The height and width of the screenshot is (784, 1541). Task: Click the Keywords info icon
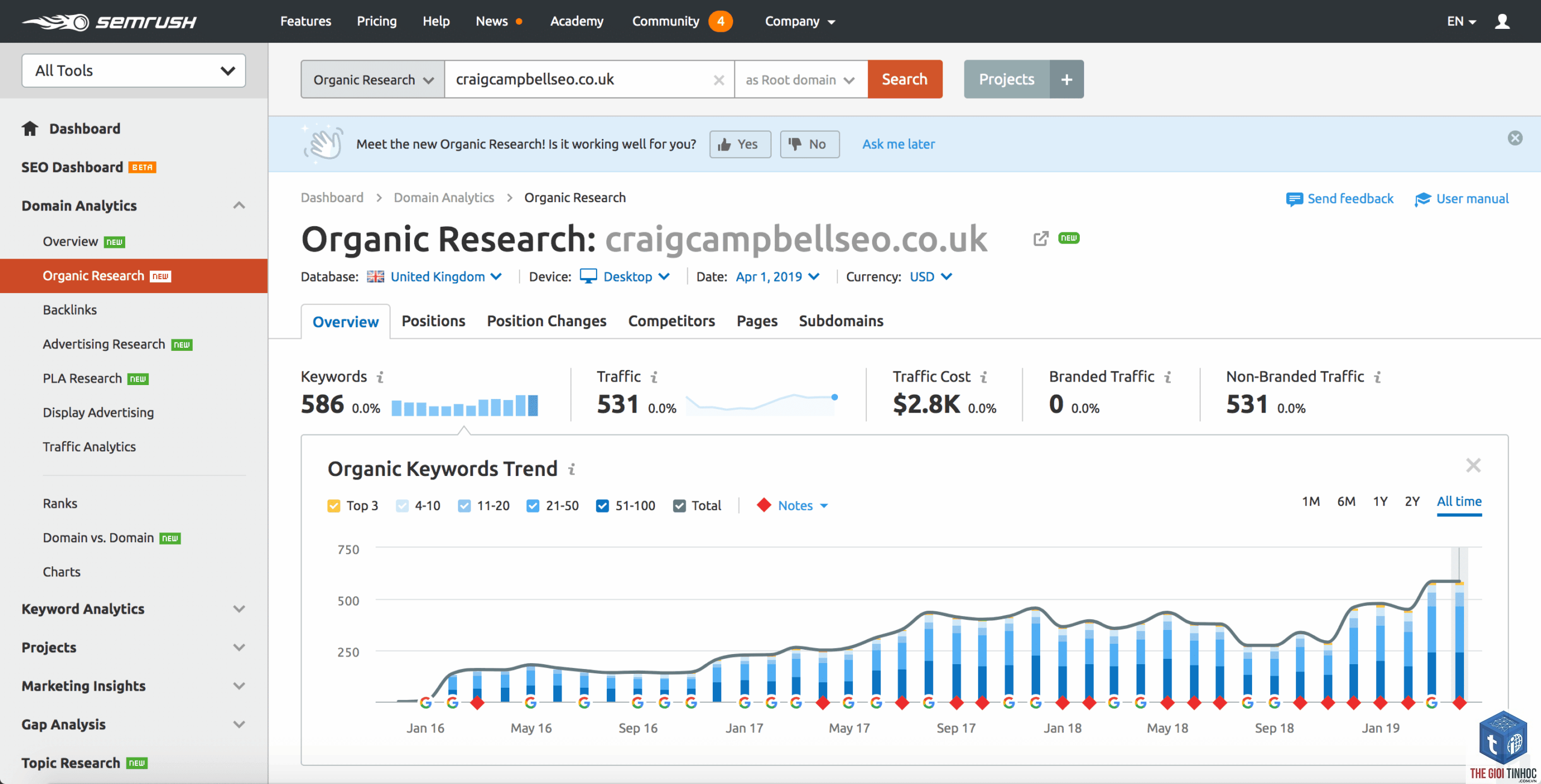[x=380, y=377]
